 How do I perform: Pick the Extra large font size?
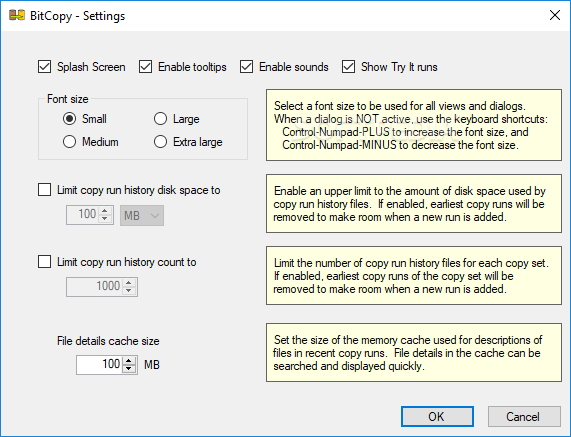pos(160,142)
